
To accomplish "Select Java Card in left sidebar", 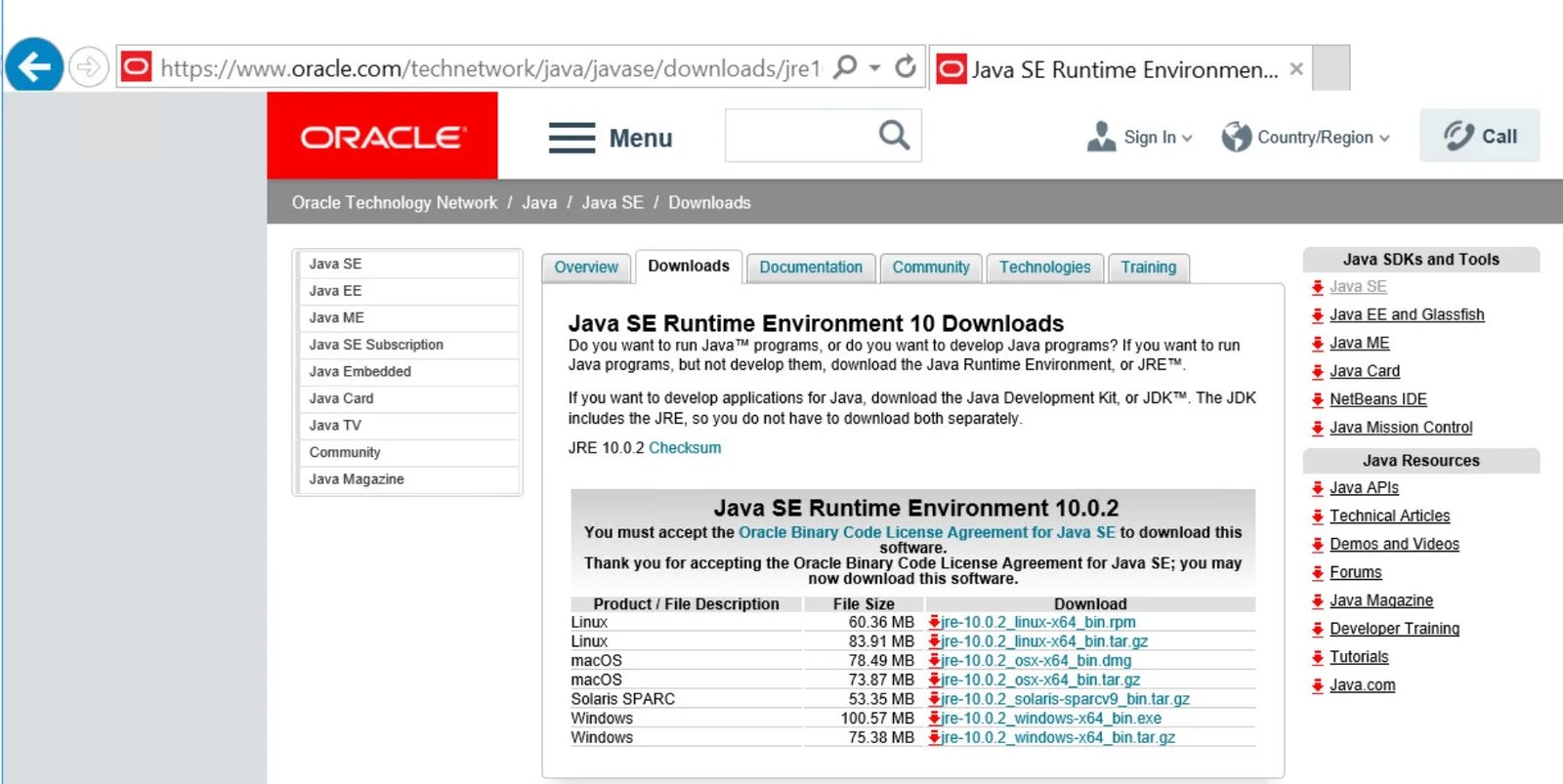I will [x=408, y=398].
